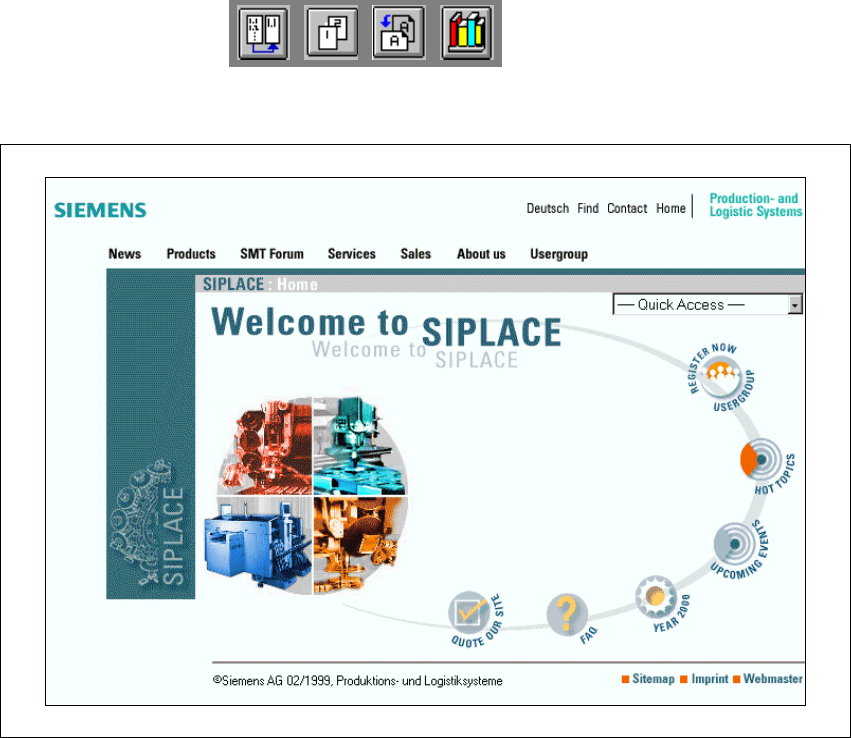This screenshot has width=851, height=738.
Task: Switch language via Deutsch link
Action: pyautogui.click(x=548, y=208)
